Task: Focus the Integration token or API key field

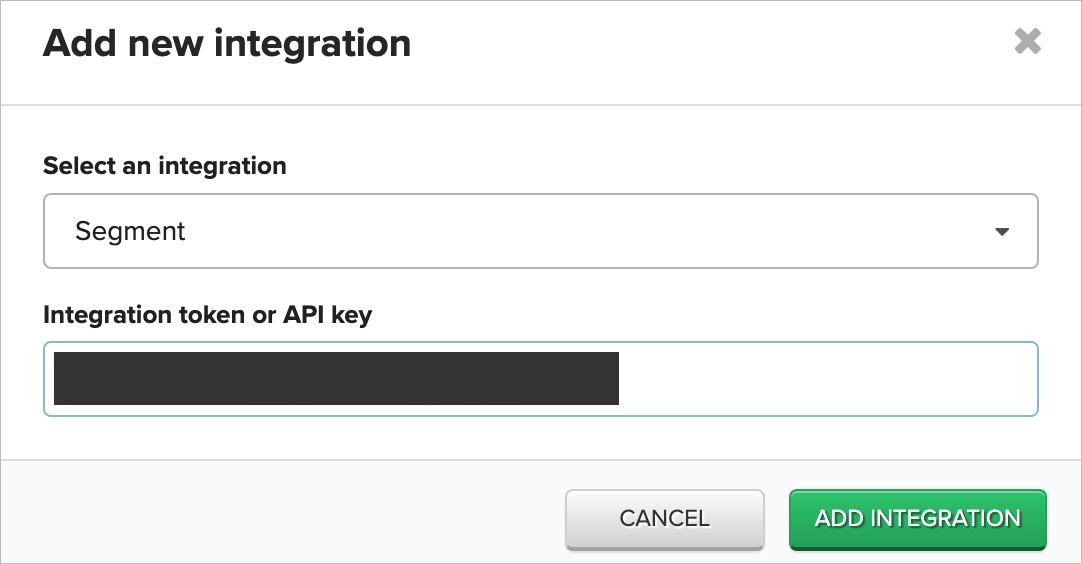Action: pyautogui.click(x=540, y=379)
